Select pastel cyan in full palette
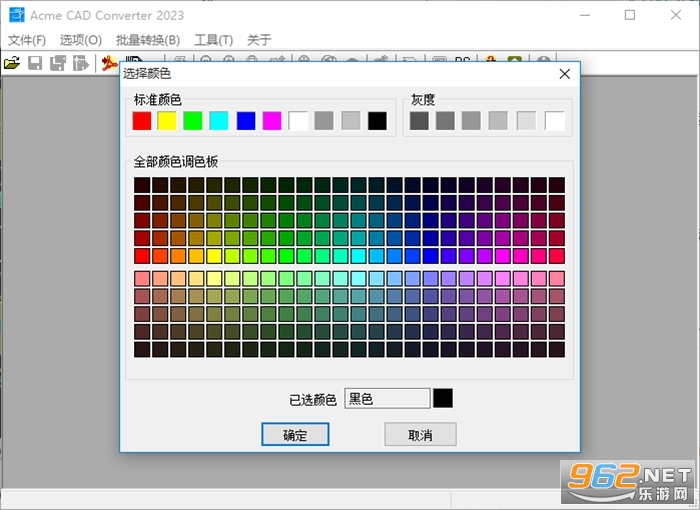Viewport: 700px width, 510px height. 358,279
